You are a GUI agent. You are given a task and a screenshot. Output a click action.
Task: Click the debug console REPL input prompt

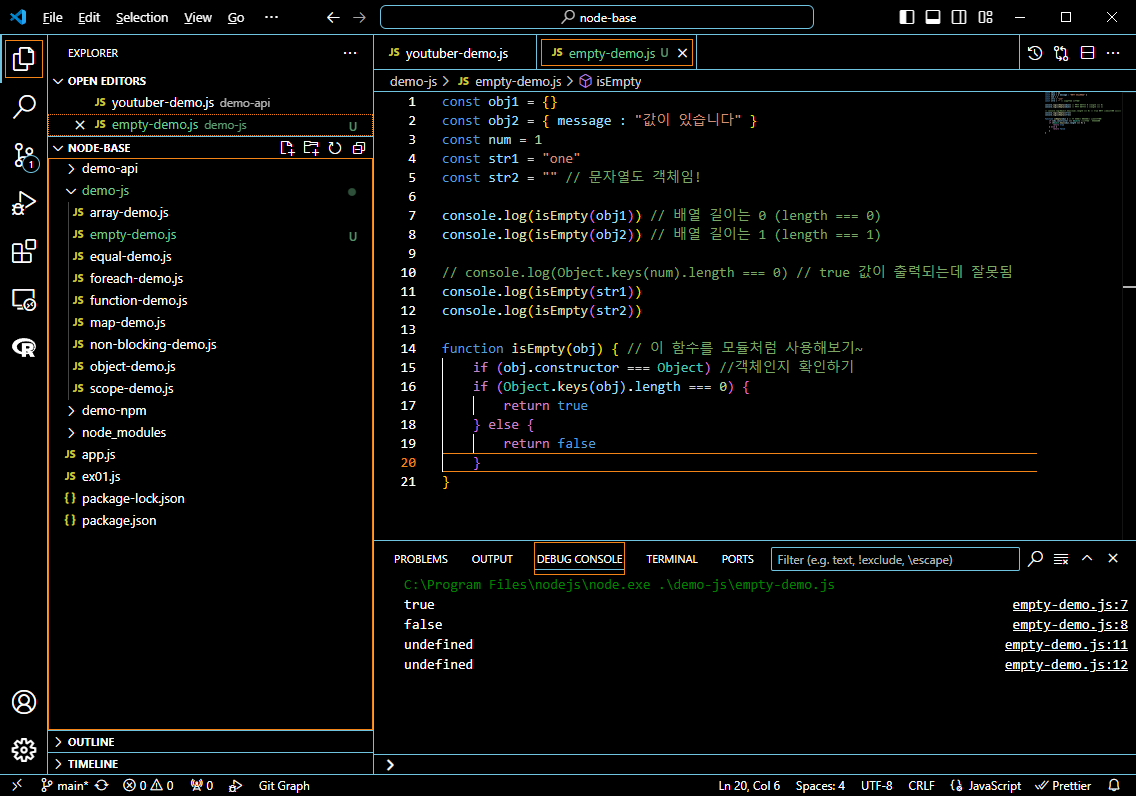click(x=754, y=764)
